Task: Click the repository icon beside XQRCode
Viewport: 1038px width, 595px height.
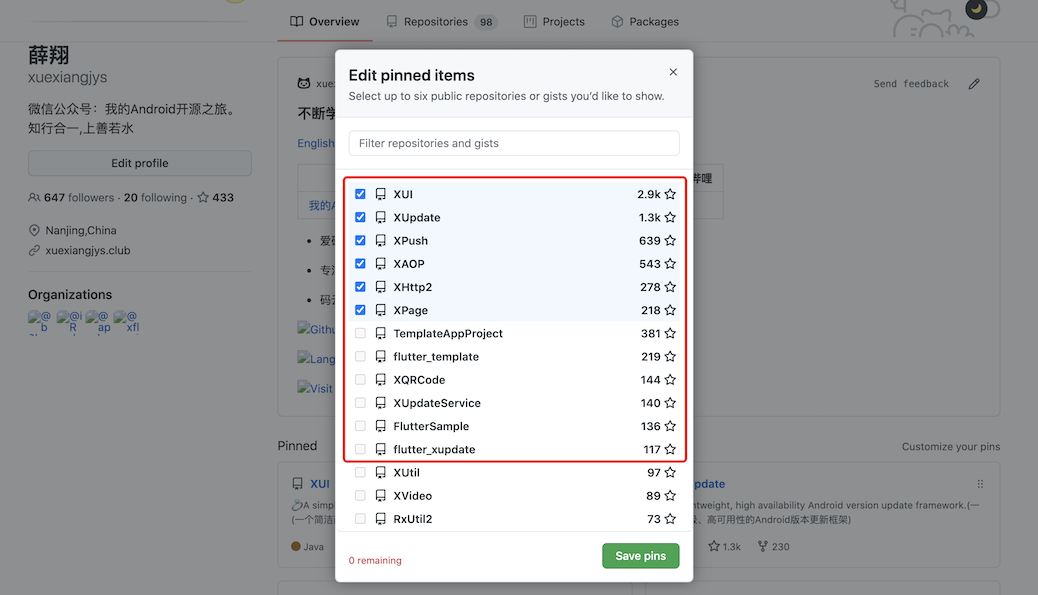Action: (x=381, y=380)
